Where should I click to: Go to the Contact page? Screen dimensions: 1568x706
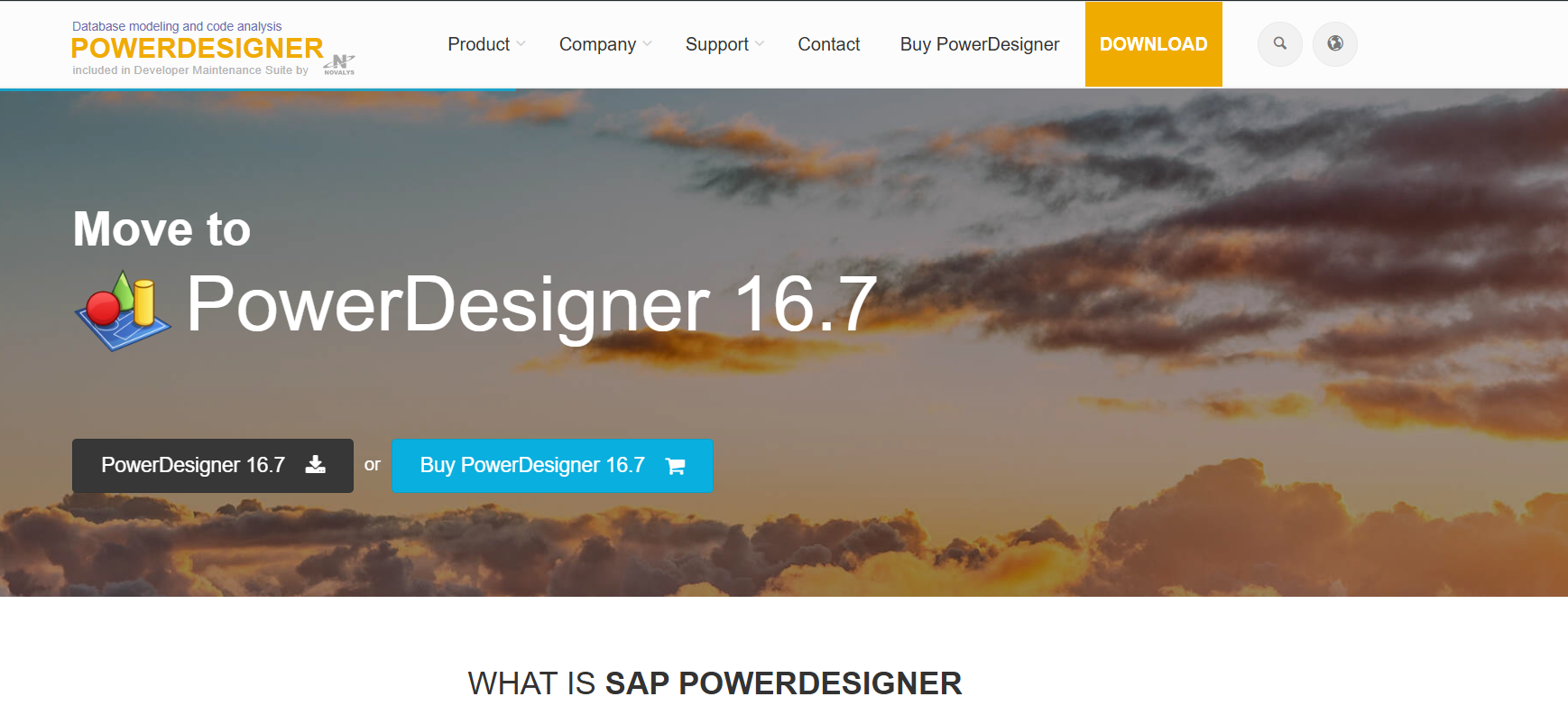click(x=829, y=44)
